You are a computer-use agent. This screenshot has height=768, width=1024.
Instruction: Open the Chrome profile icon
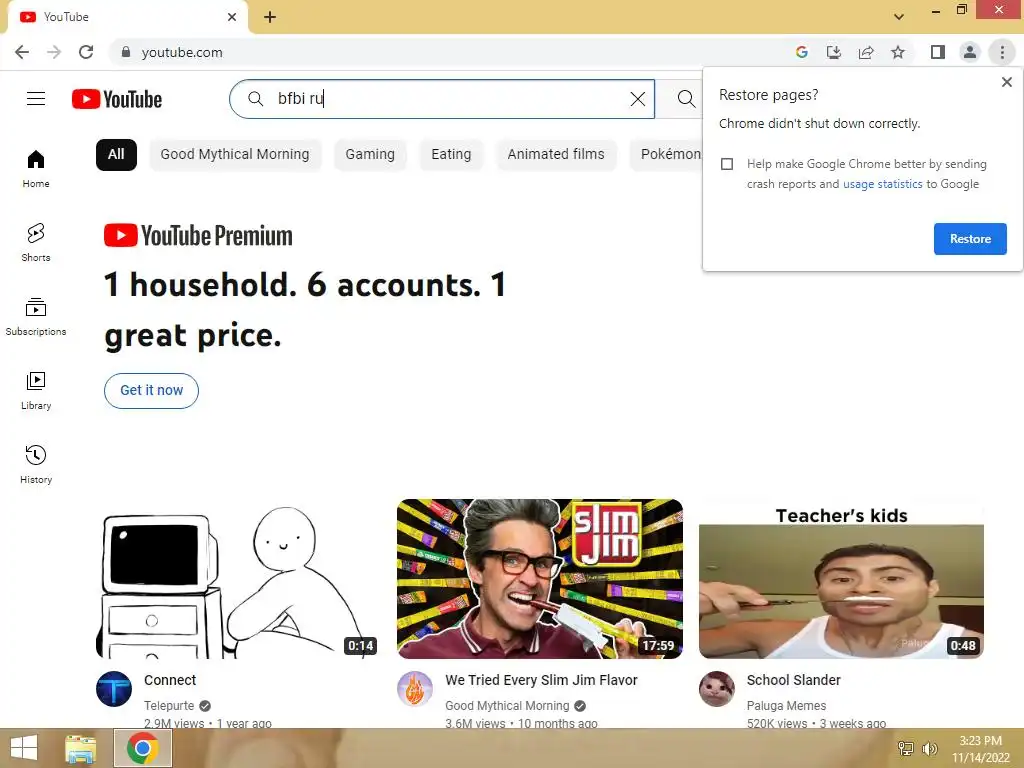(970, 52)
